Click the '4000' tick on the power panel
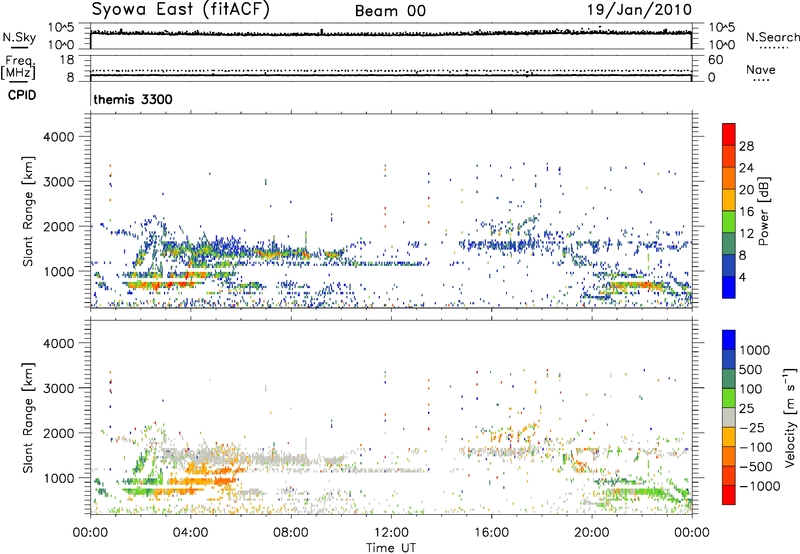This screenshot has width=800, height=554. pos(58,137)
